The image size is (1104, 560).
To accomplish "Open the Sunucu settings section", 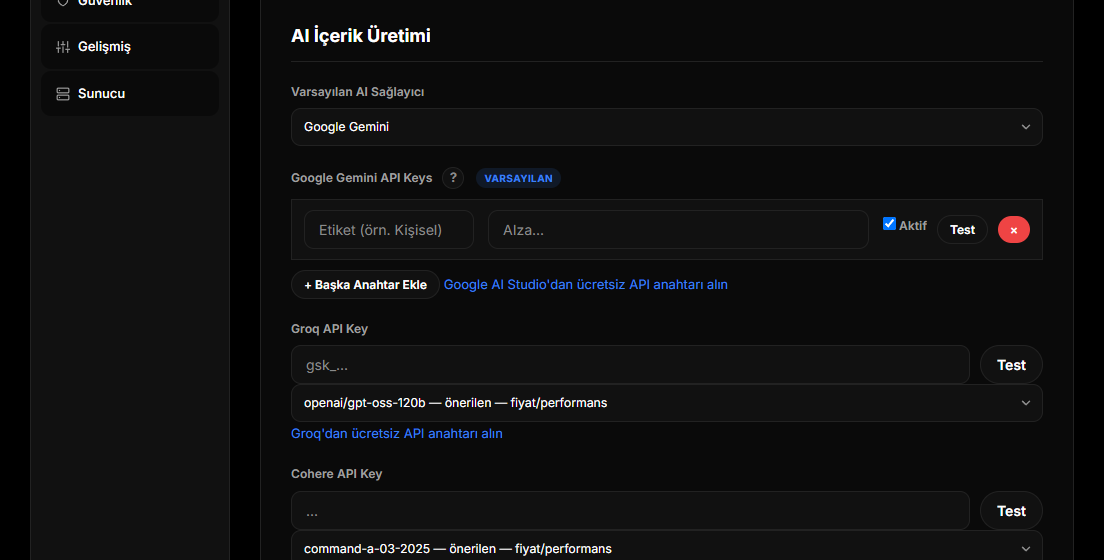I will [x=130, y=94].
